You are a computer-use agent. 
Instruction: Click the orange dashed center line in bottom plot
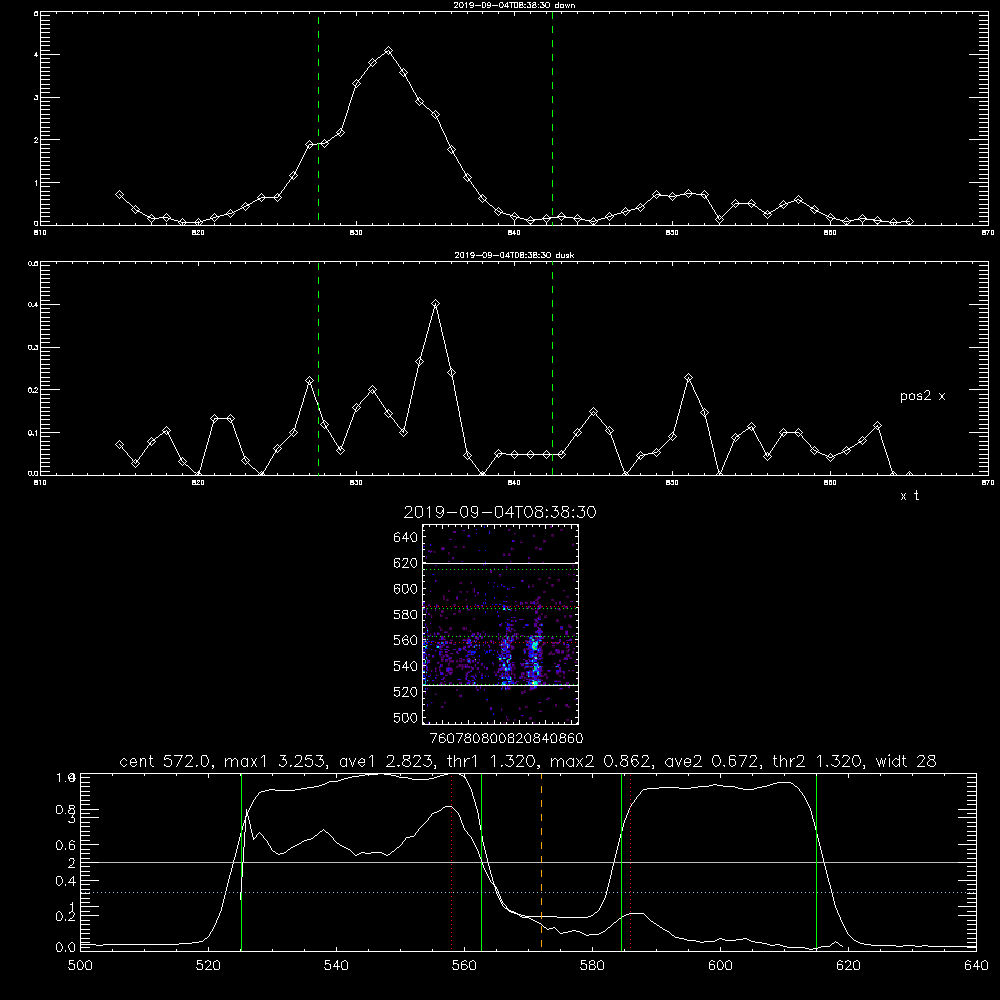(541, 861)
